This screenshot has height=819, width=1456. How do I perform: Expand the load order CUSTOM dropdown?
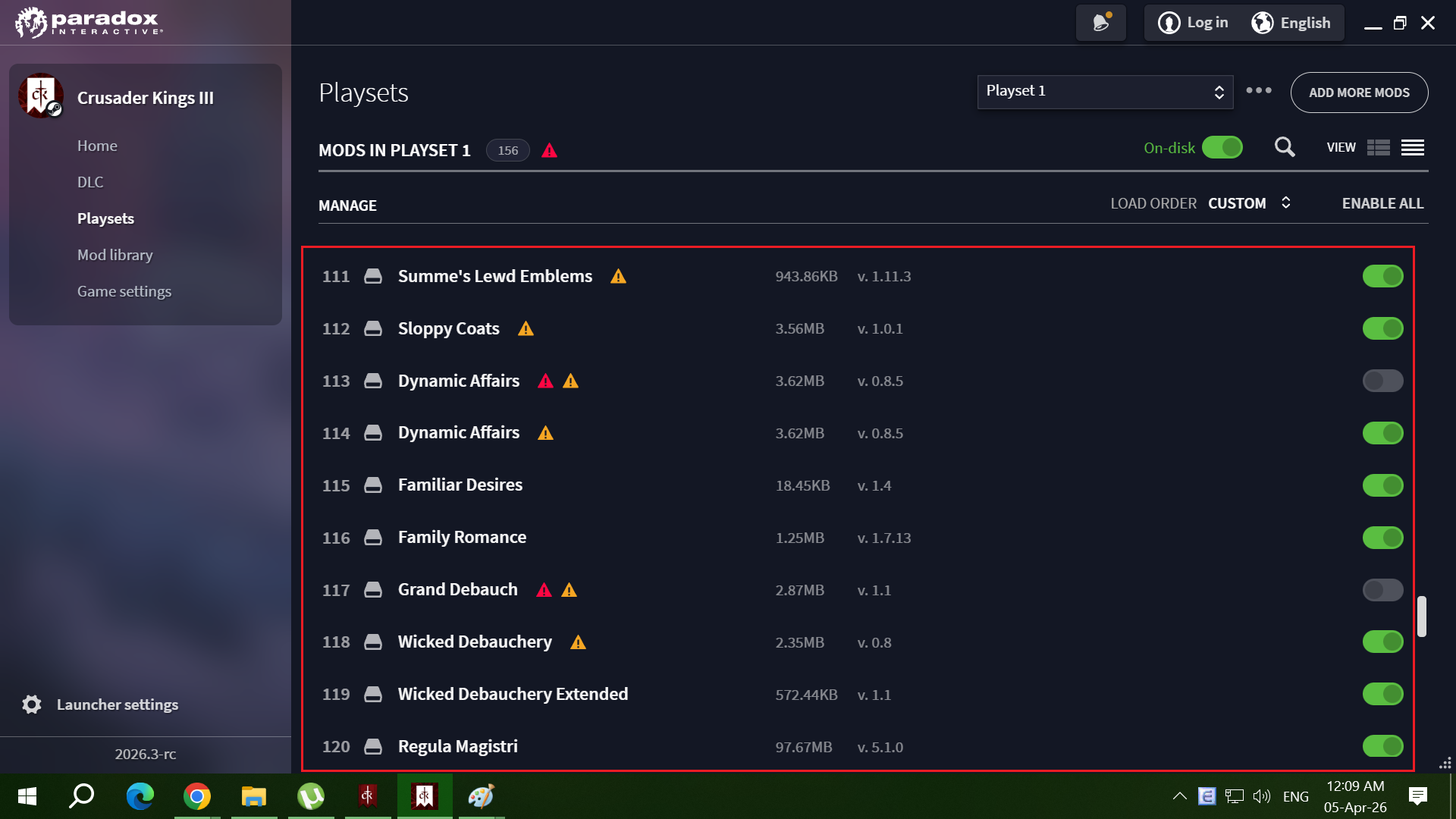(1249, 203)
